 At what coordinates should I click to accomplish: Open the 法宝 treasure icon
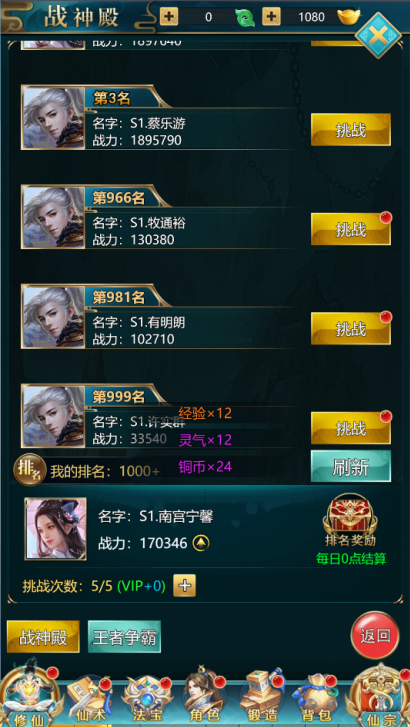[x=147, y=700]
